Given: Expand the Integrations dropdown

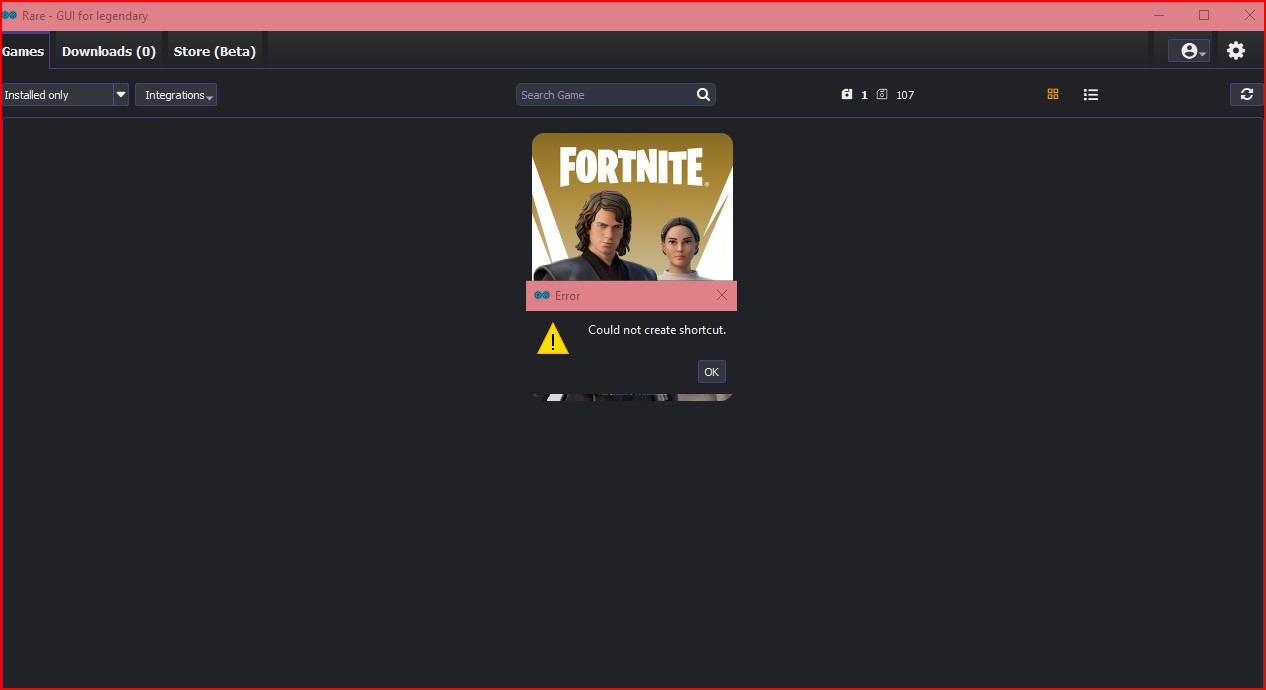Looking at the screenshot, I should (x=176, y=94).
